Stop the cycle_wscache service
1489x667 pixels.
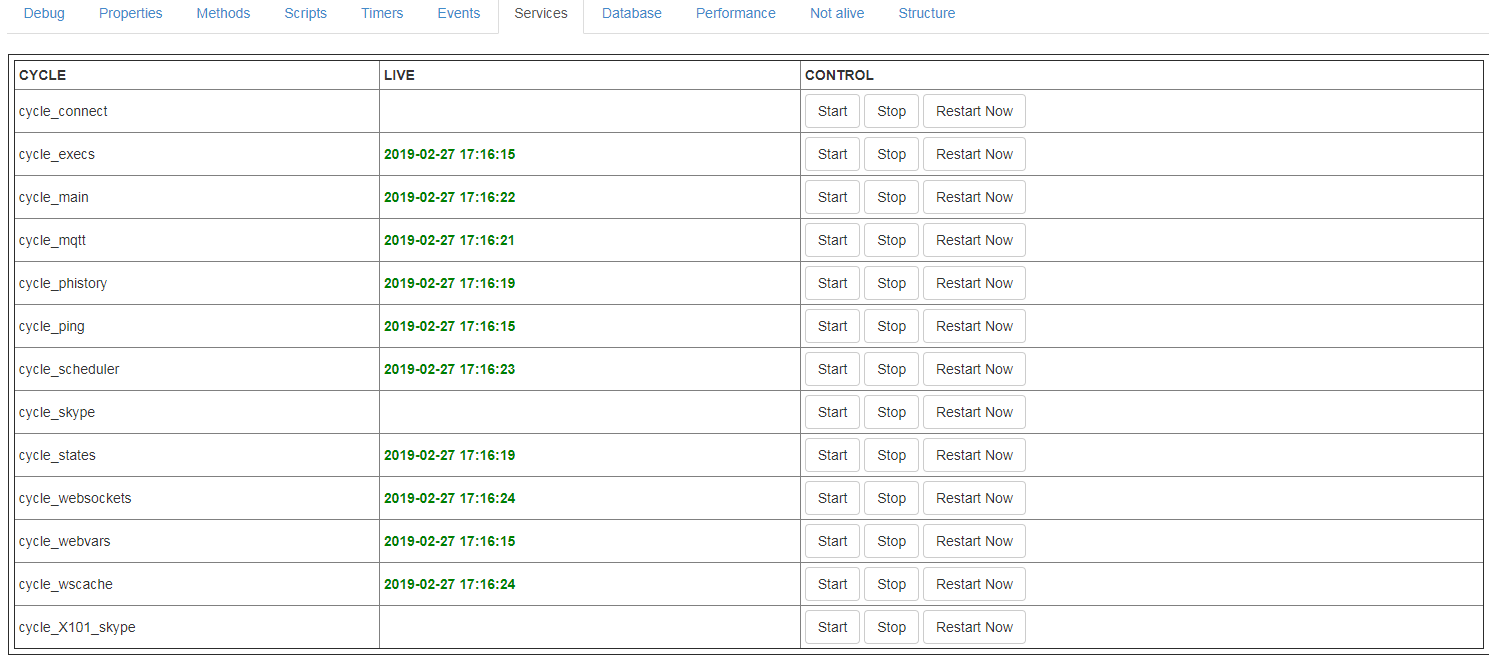point(891,584)
